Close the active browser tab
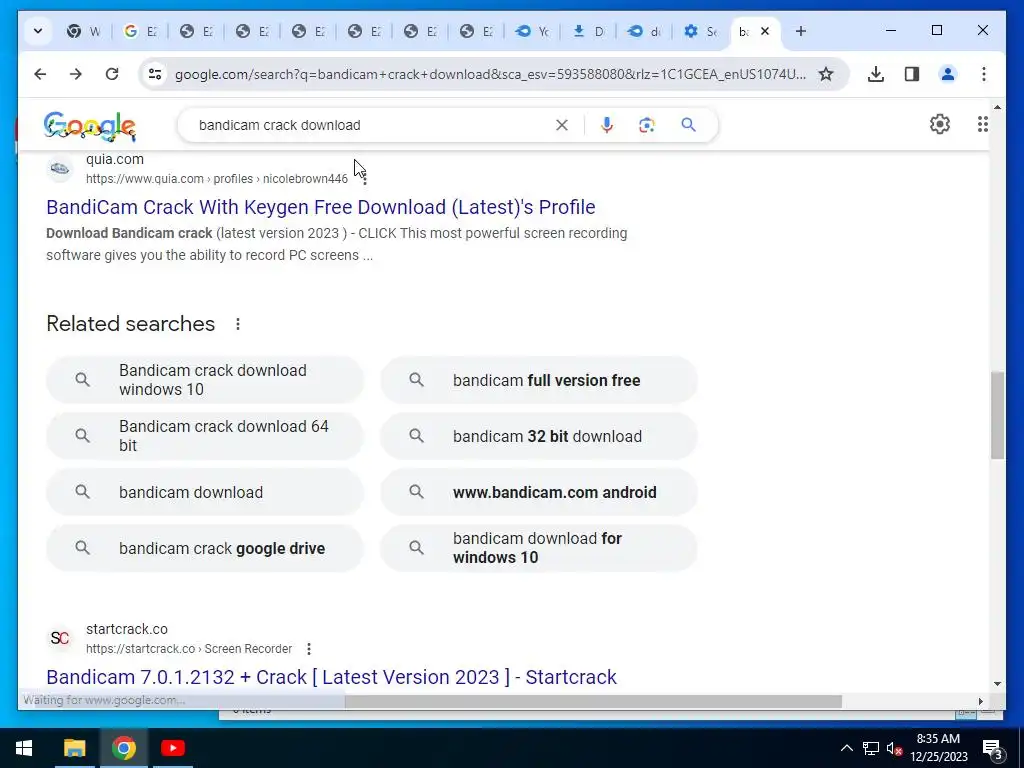This screenshot has height=768, width=1024. [x=765, y=31]
